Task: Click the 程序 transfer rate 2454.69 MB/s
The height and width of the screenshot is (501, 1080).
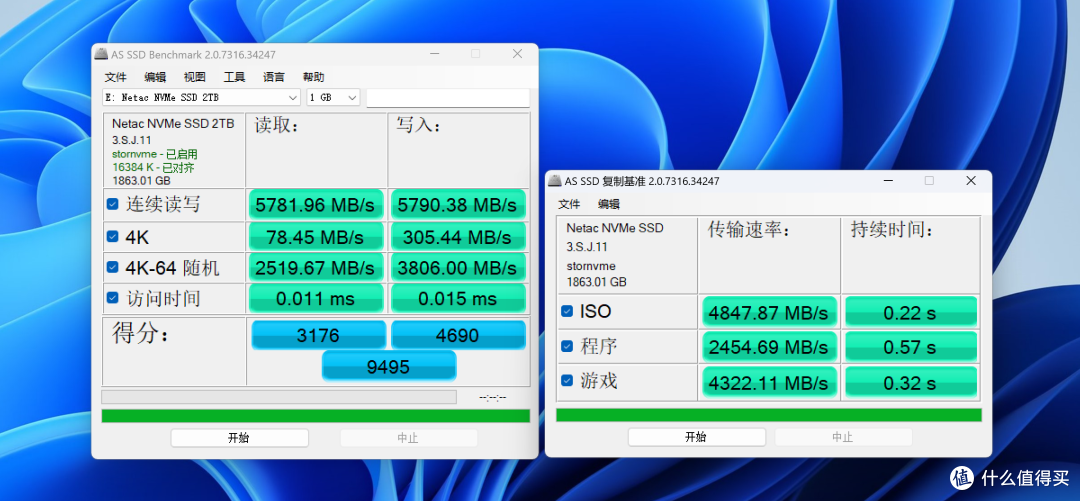Action: (769, 347)
